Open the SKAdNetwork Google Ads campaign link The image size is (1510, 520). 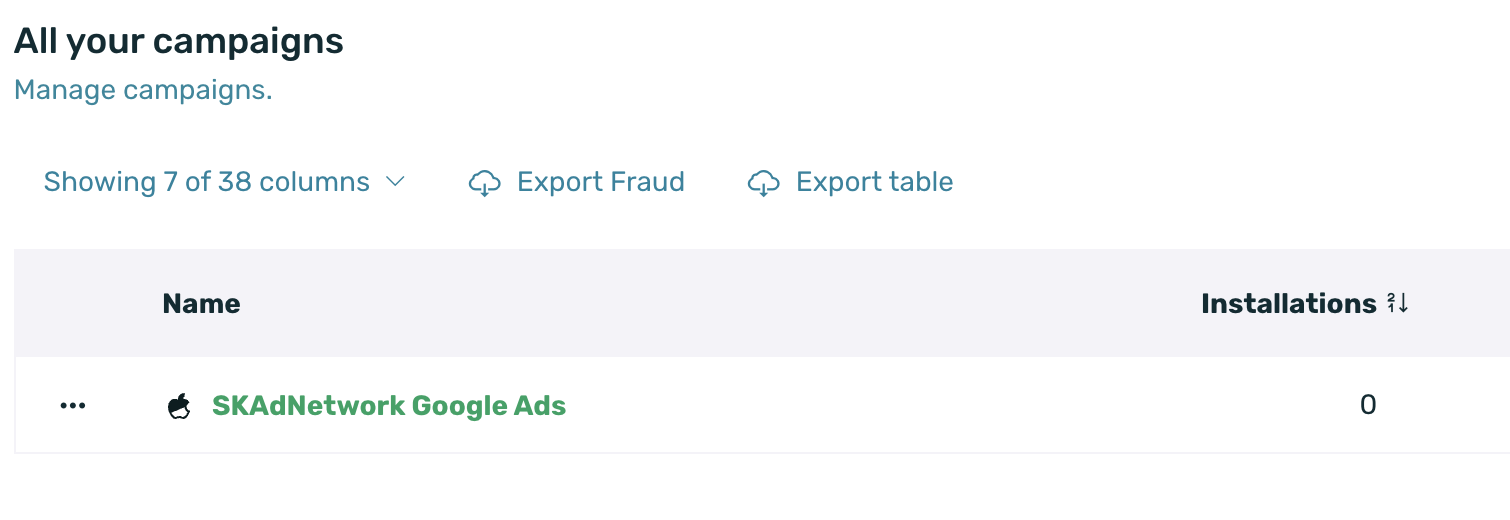(389, 405)
